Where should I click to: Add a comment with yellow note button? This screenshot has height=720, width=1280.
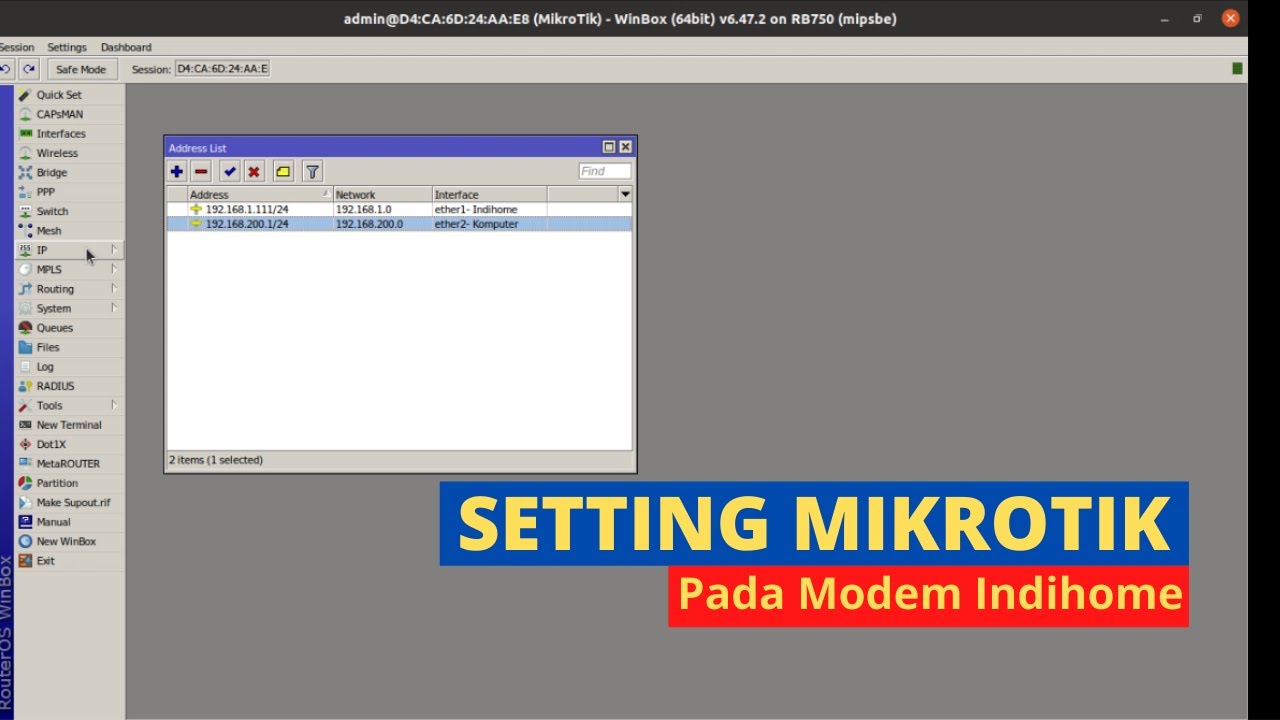point(283,172)
